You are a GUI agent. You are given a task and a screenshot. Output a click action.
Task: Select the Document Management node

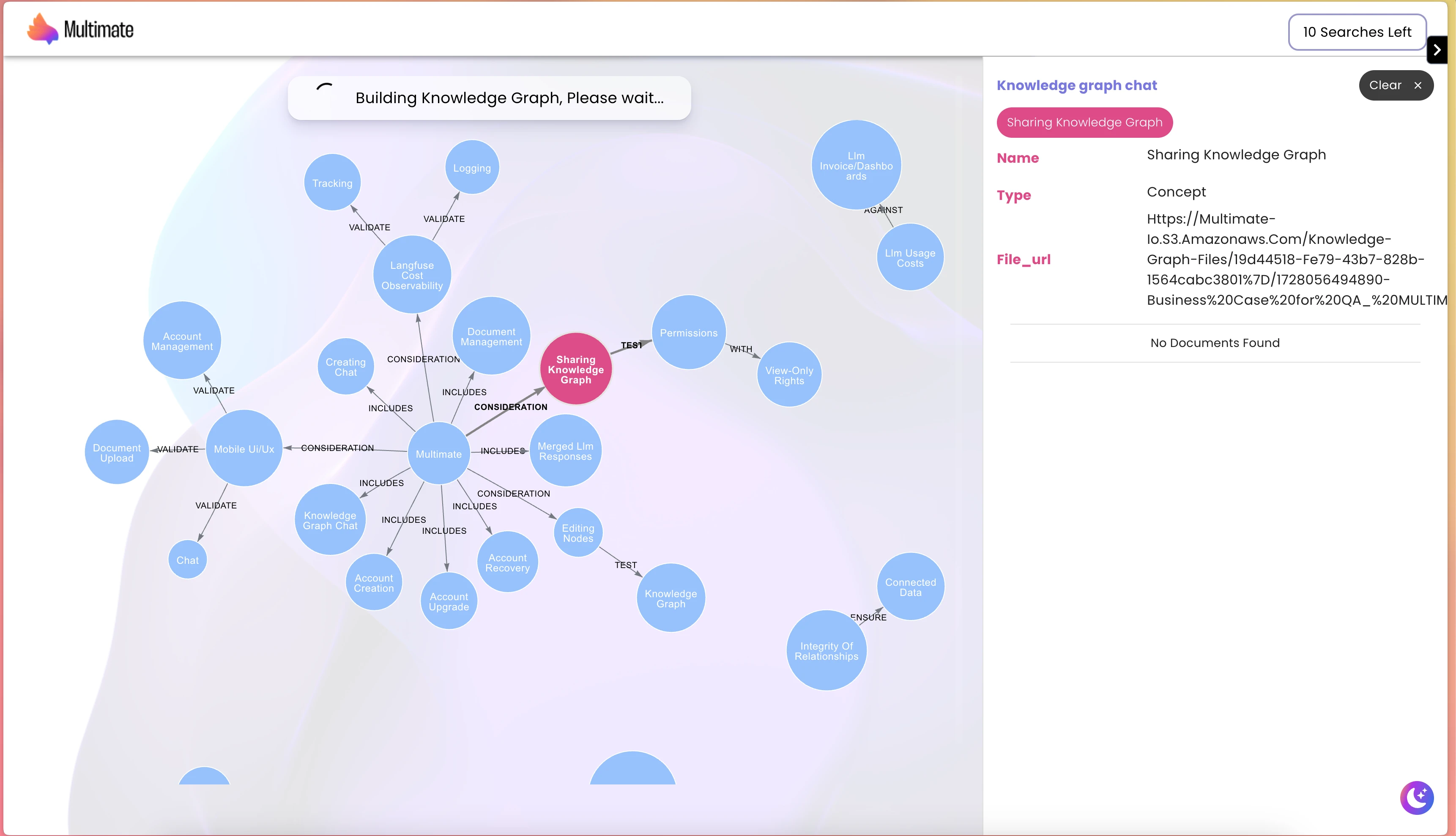(x=492, y=336)
